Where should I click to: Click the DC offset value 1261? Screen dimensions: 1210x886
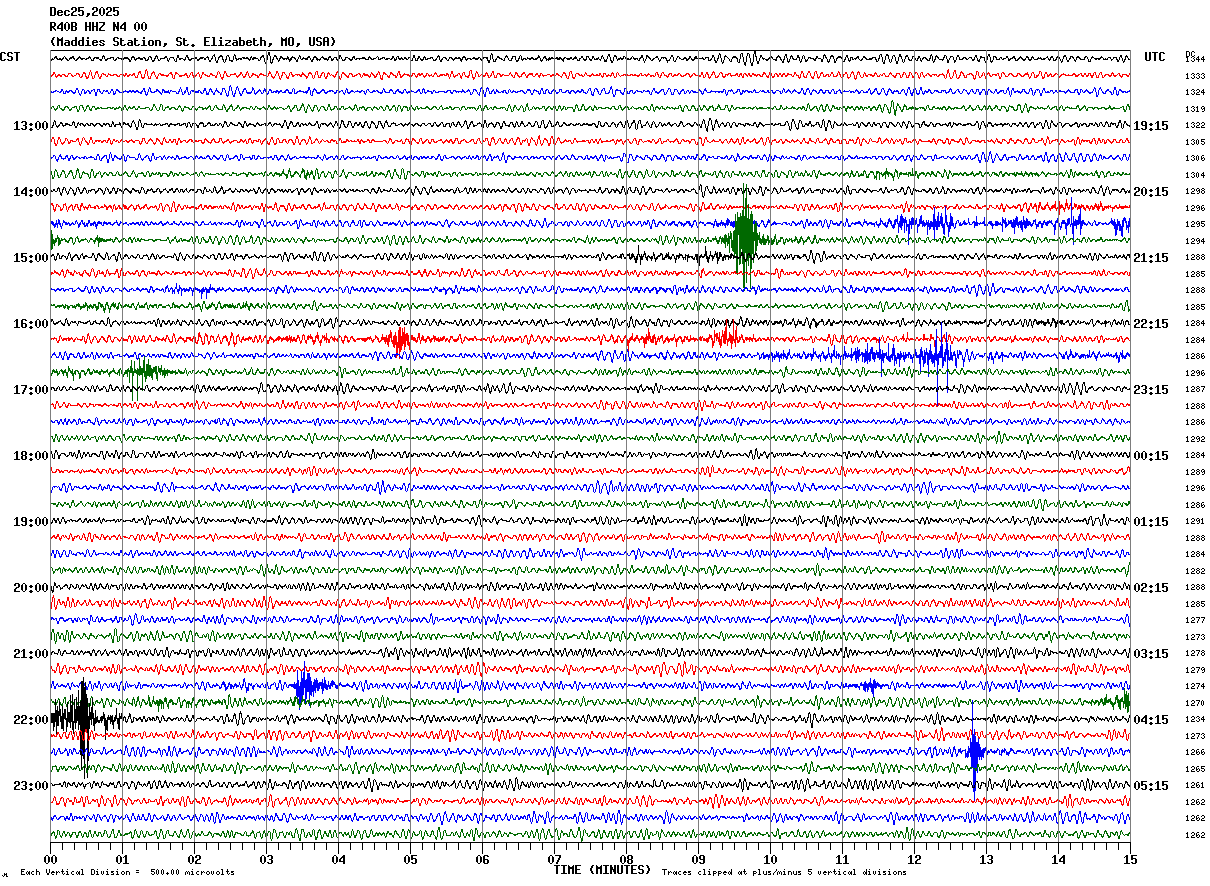tap(1194, 785)
